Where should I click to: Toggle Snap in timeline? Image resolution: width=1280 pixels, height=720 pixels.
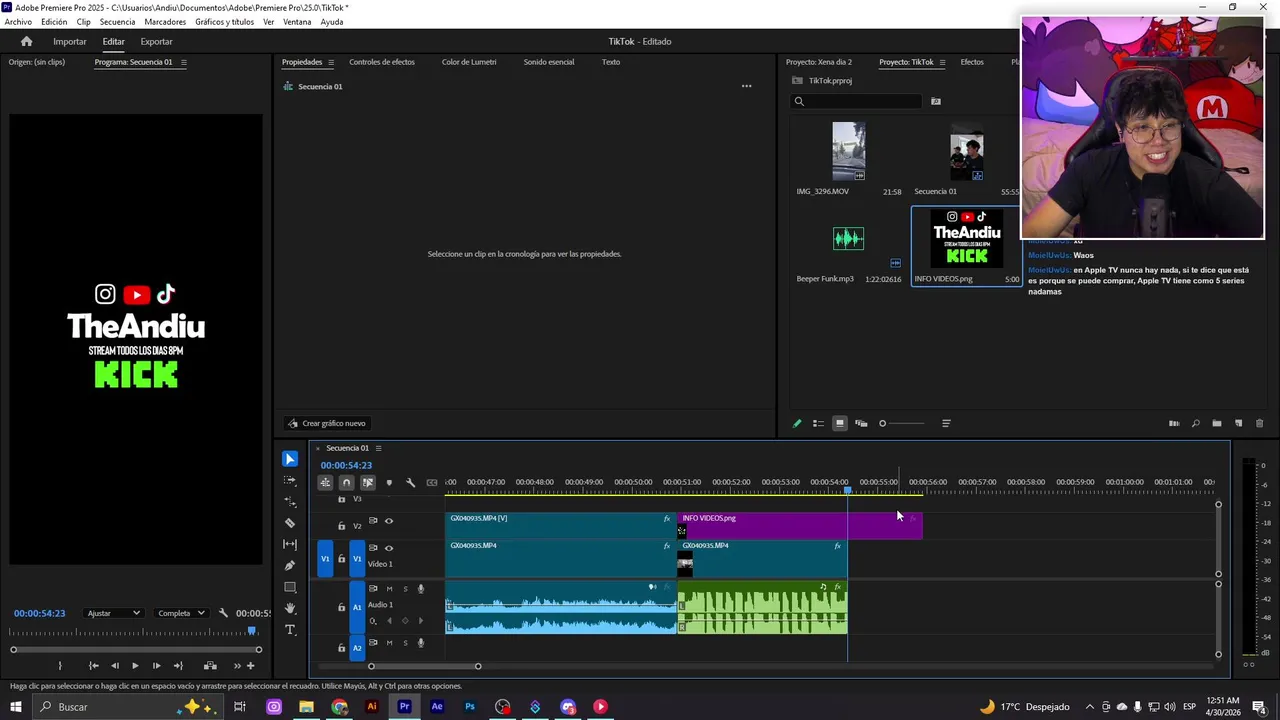(346, 482)
